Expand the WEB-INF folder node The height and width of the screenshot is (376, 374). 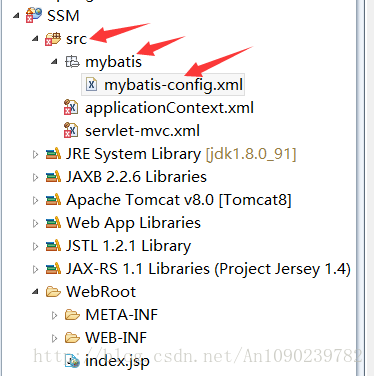[54, 338]
